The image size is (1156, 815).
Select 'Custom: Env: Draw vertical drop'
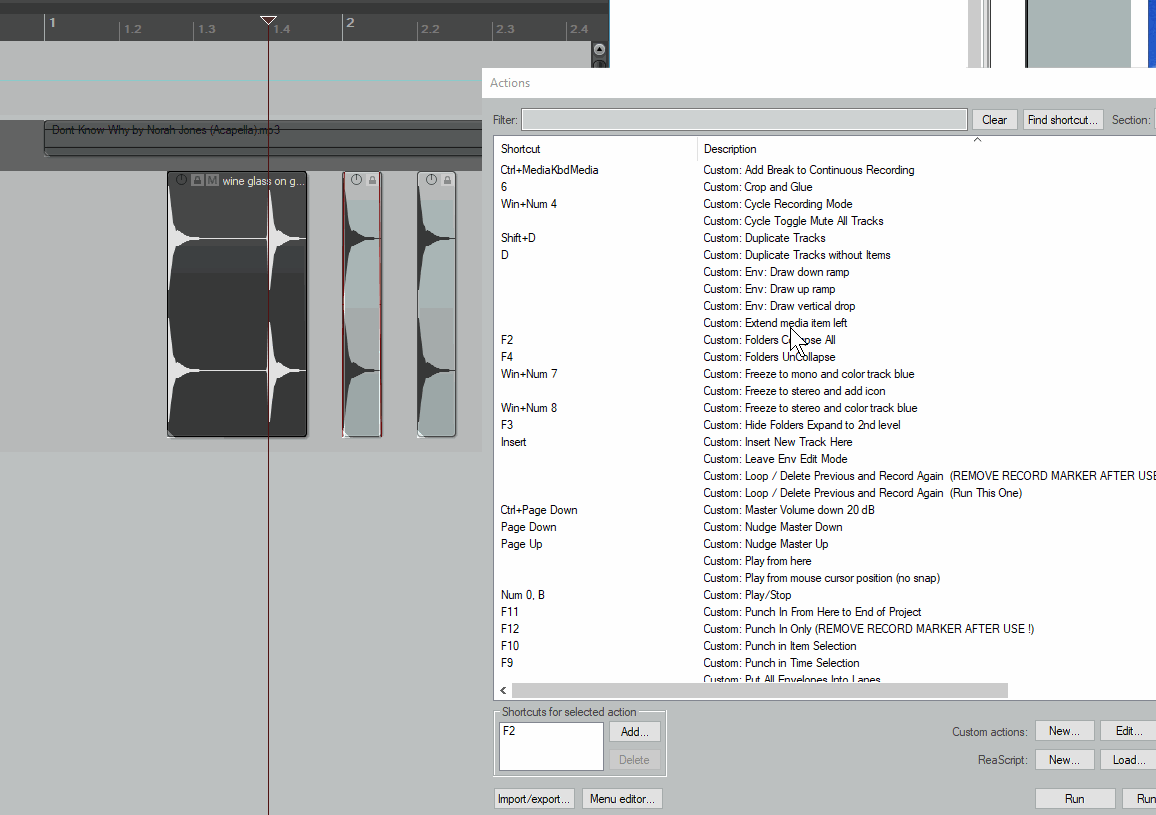click(x=779, y=305)
